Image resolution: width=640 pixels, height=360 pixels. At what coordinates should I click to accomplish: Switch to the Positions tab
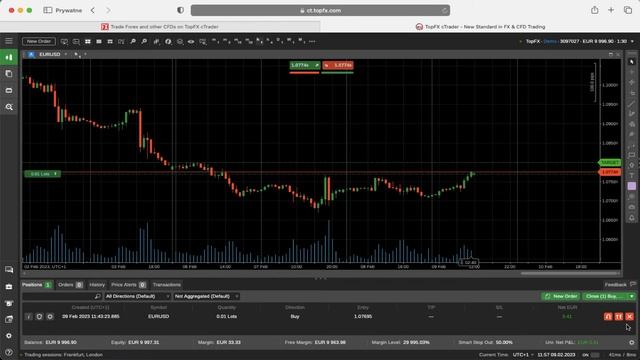tap(37, 284)
